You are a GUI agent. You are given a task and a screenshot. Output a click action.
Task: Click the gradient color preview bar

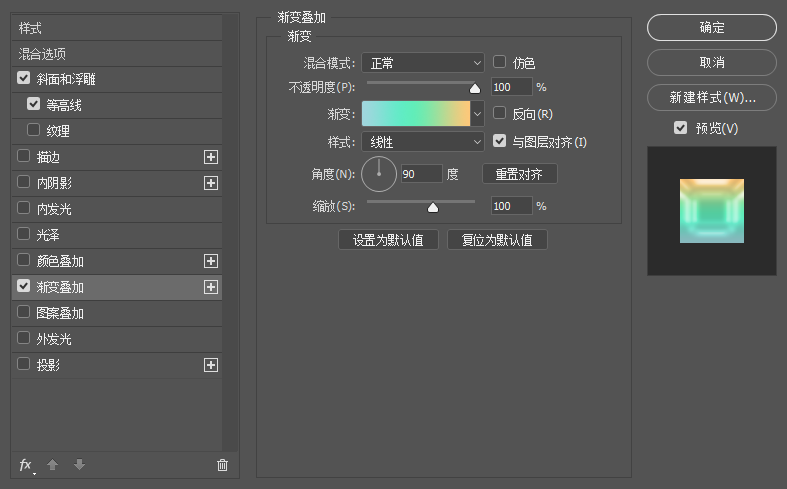click(x=416, y=113)
